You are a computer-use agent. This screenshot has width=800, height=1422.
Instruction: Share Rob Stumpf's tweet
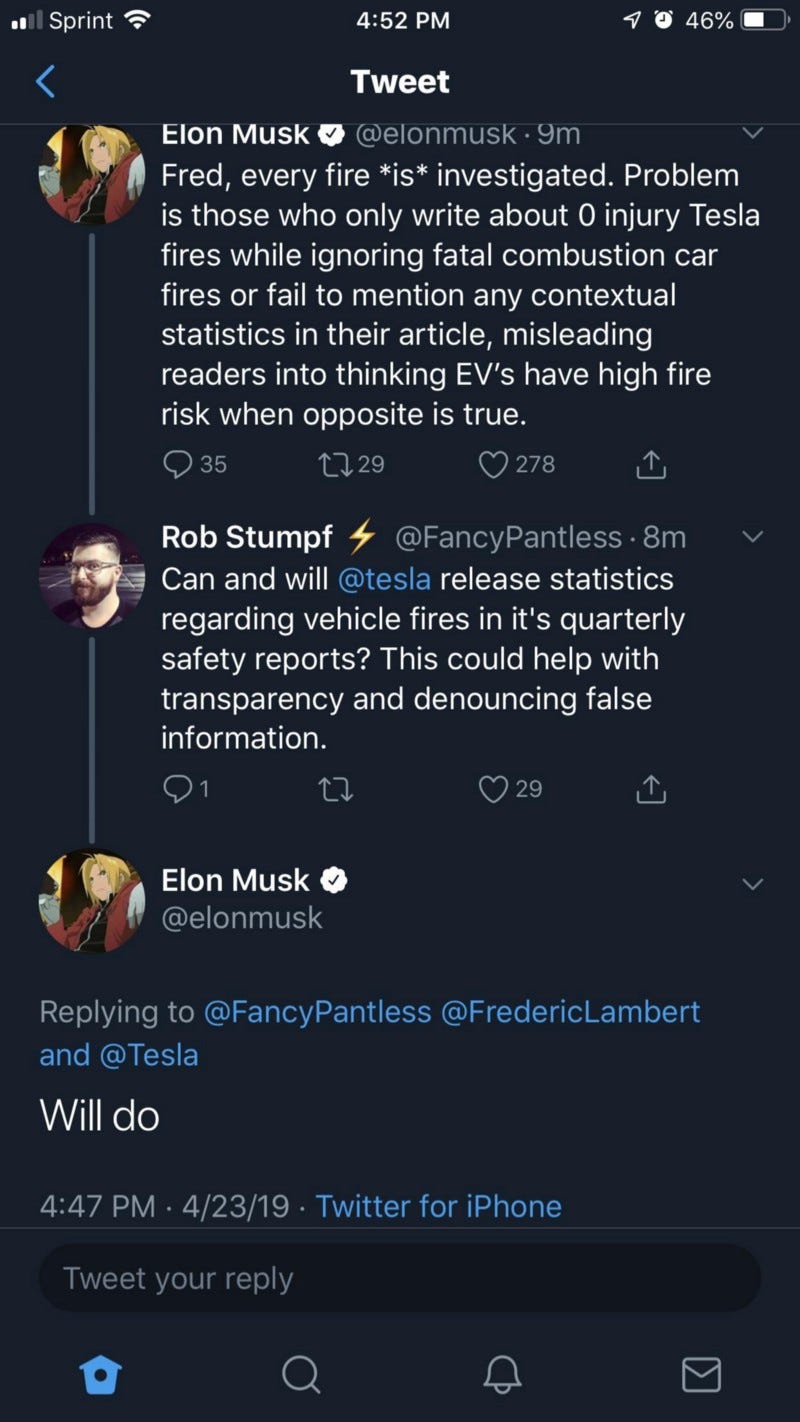click(651, 789)
